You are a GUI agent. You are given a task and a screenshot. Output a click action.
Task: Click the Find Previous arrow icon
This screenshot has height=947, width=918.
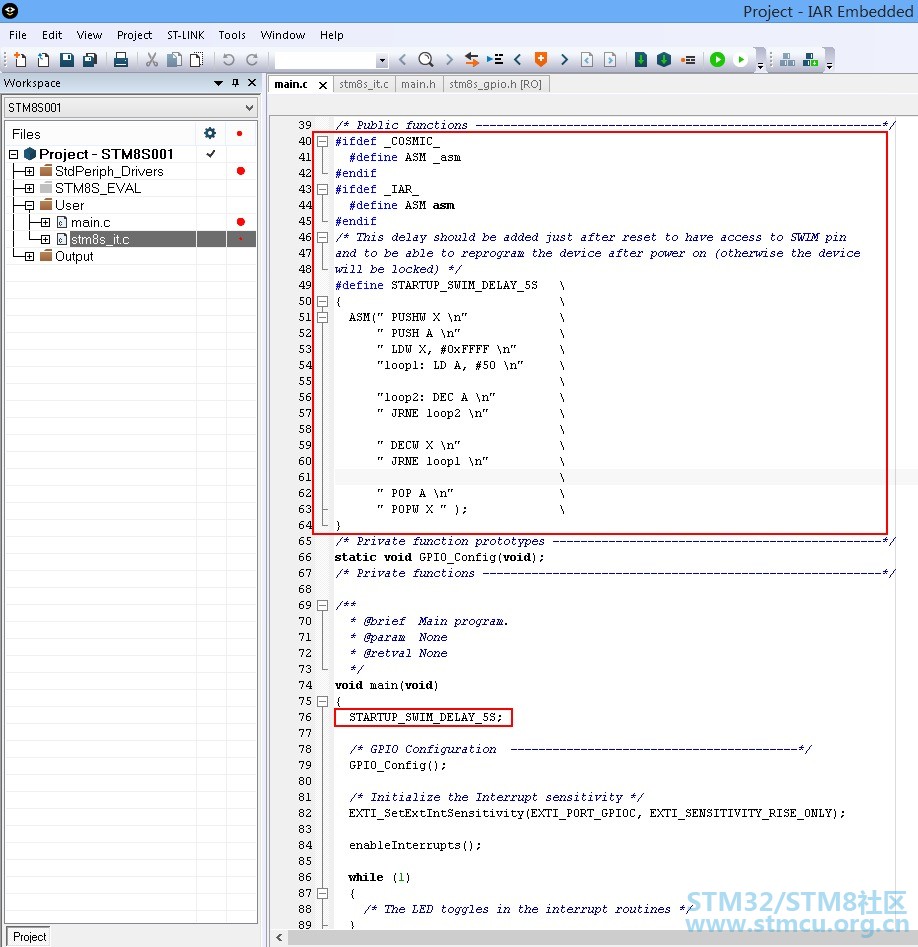tap(403, 59)
